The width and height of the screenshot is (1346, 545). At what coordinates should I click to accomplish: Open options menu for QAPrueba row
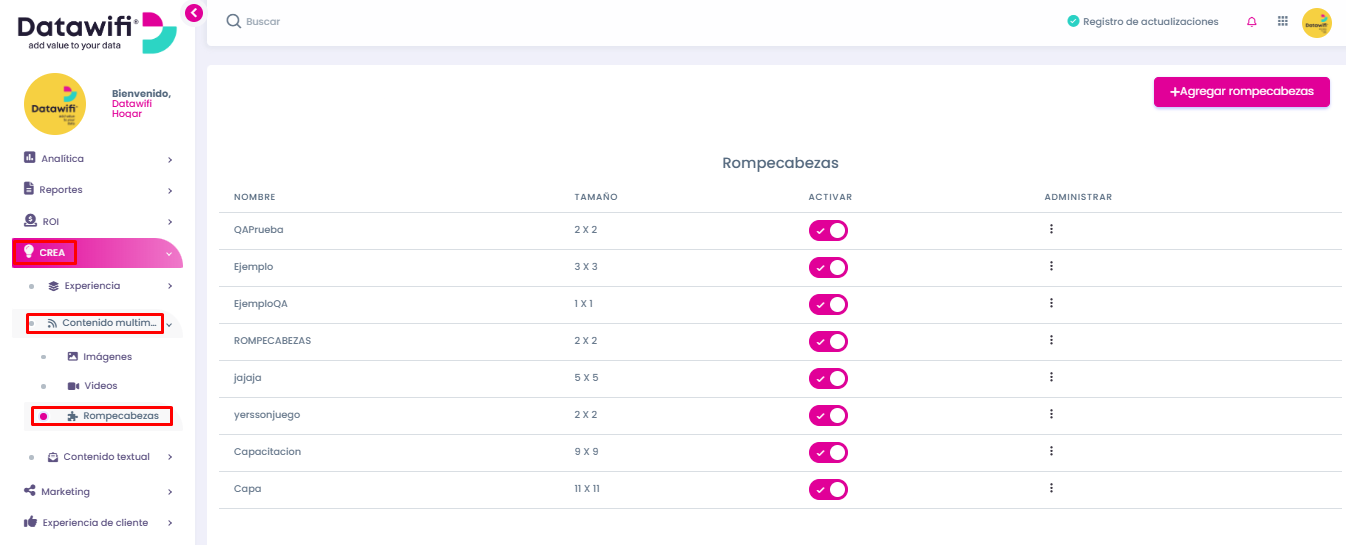point(1051,229)
